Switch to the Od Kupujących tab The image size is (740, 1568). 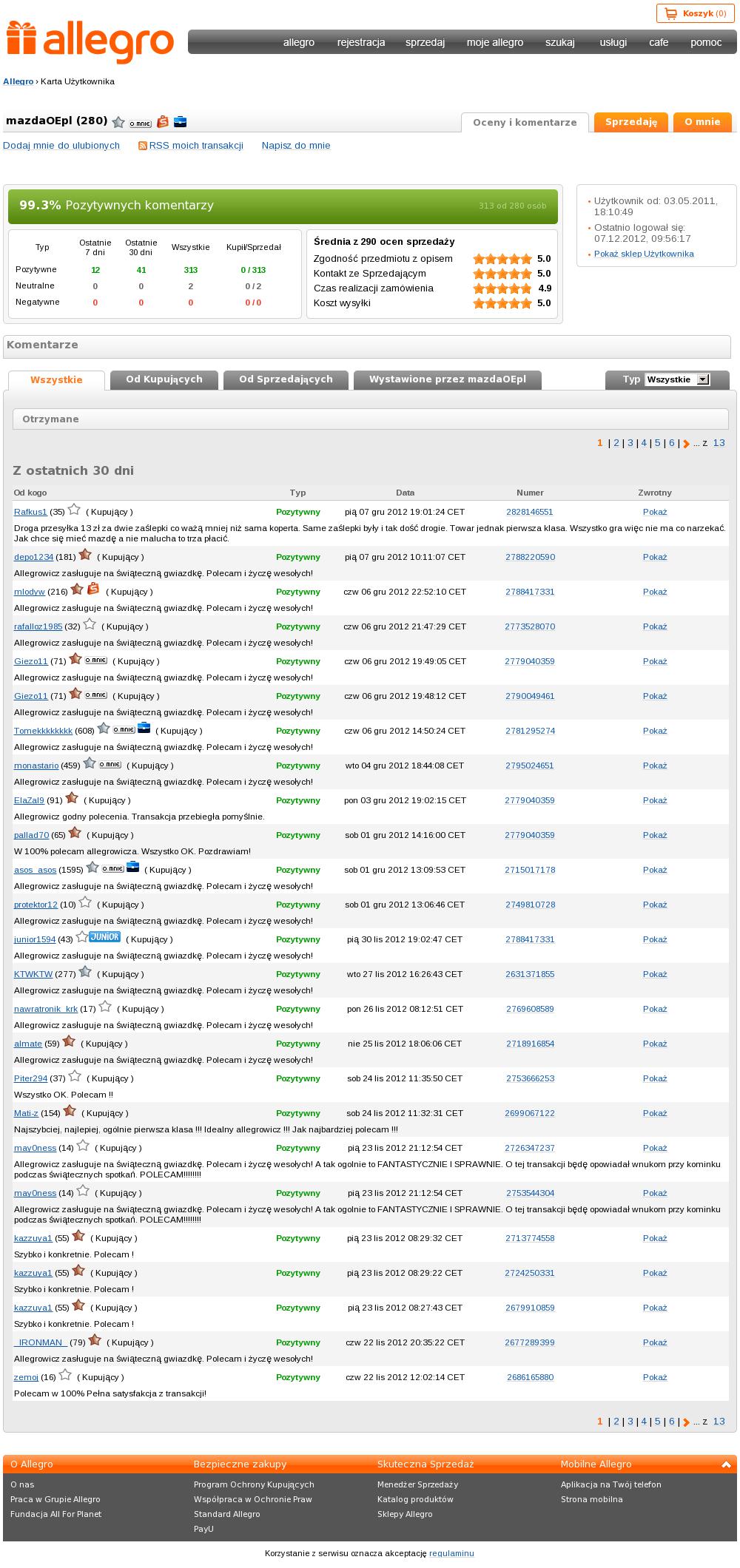(x=164, y=379)
